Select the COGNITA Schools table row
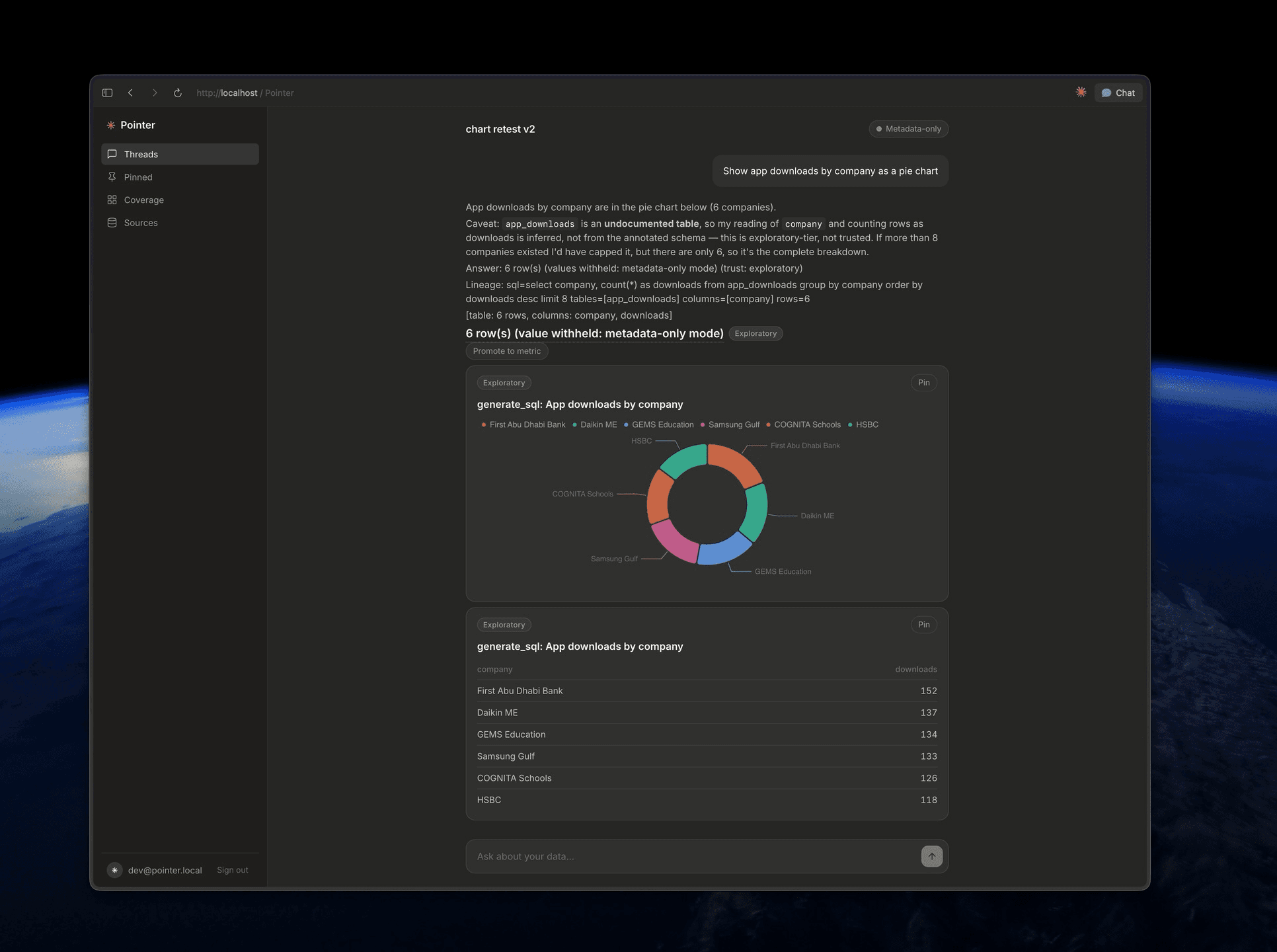 707,778
